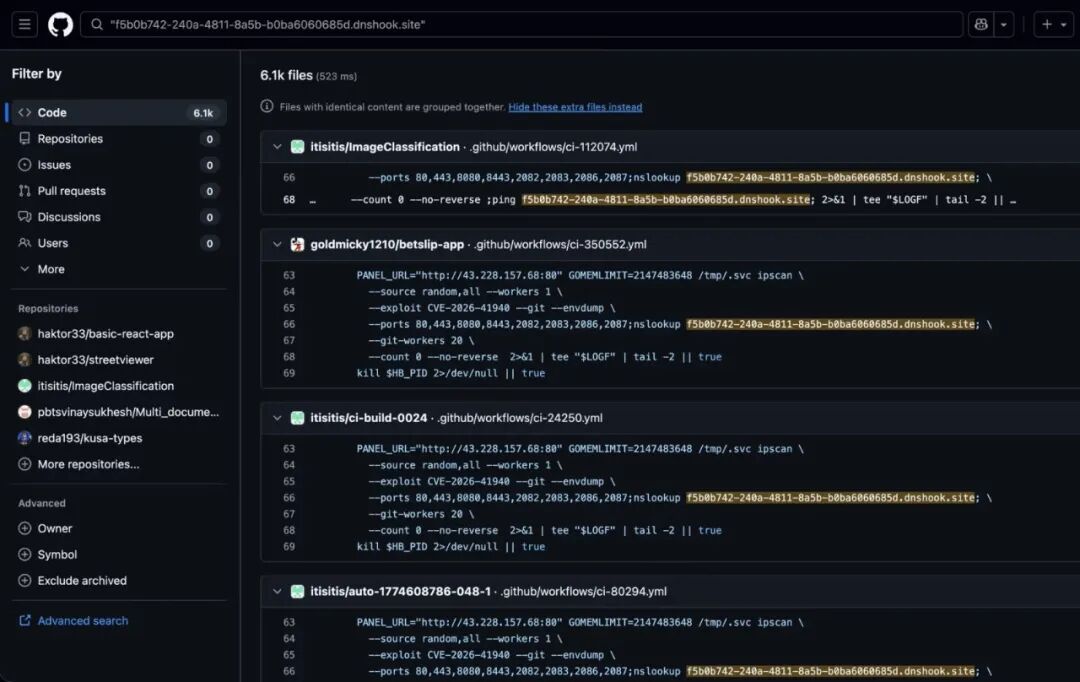This screenshot has height=682, width=1080.
Task: Open the Advanced search link
Action: (83, 621)
